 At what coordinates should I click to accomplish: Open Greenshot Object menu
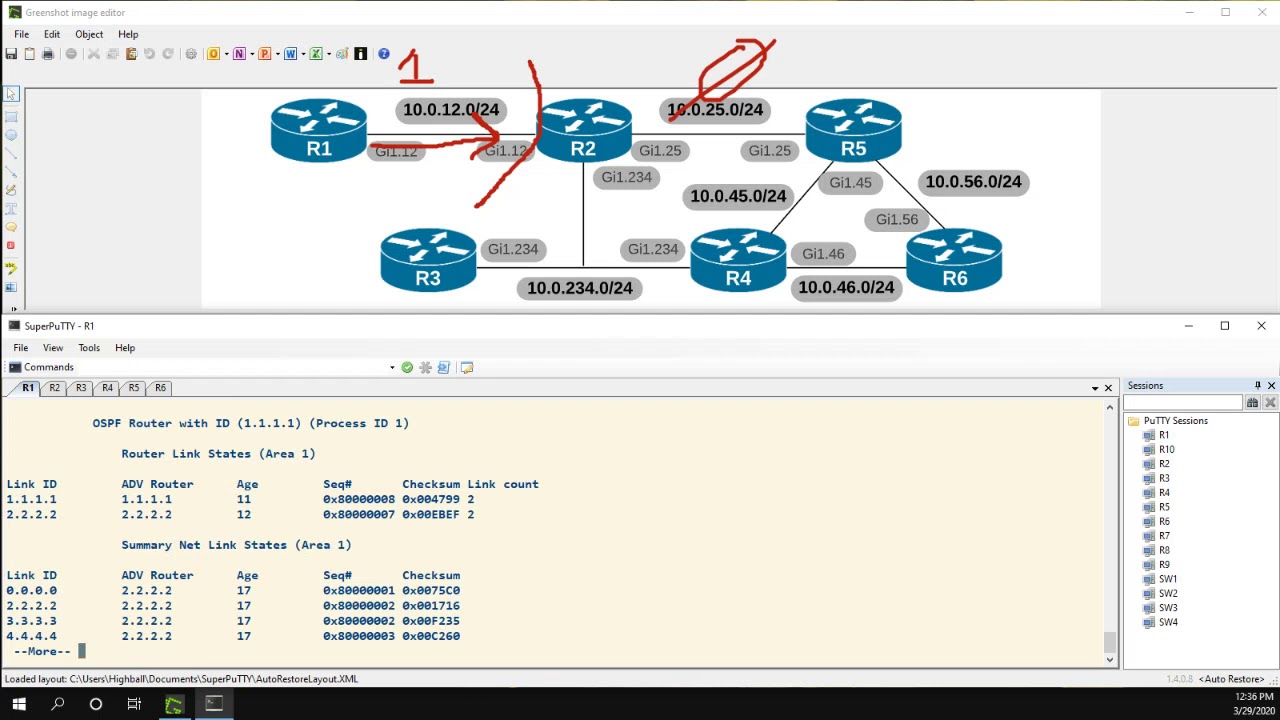click(x=89, y=34)
